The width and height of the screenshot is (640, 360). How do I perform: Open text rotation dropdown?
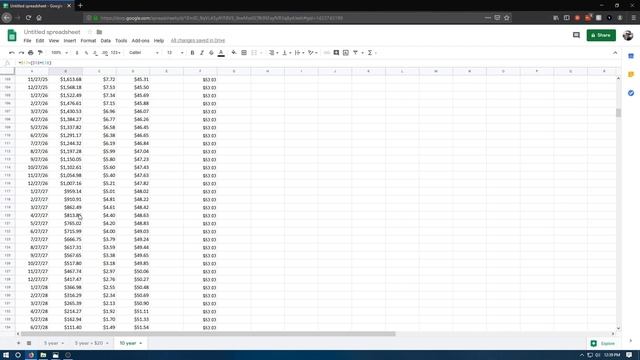click(313, 53)
